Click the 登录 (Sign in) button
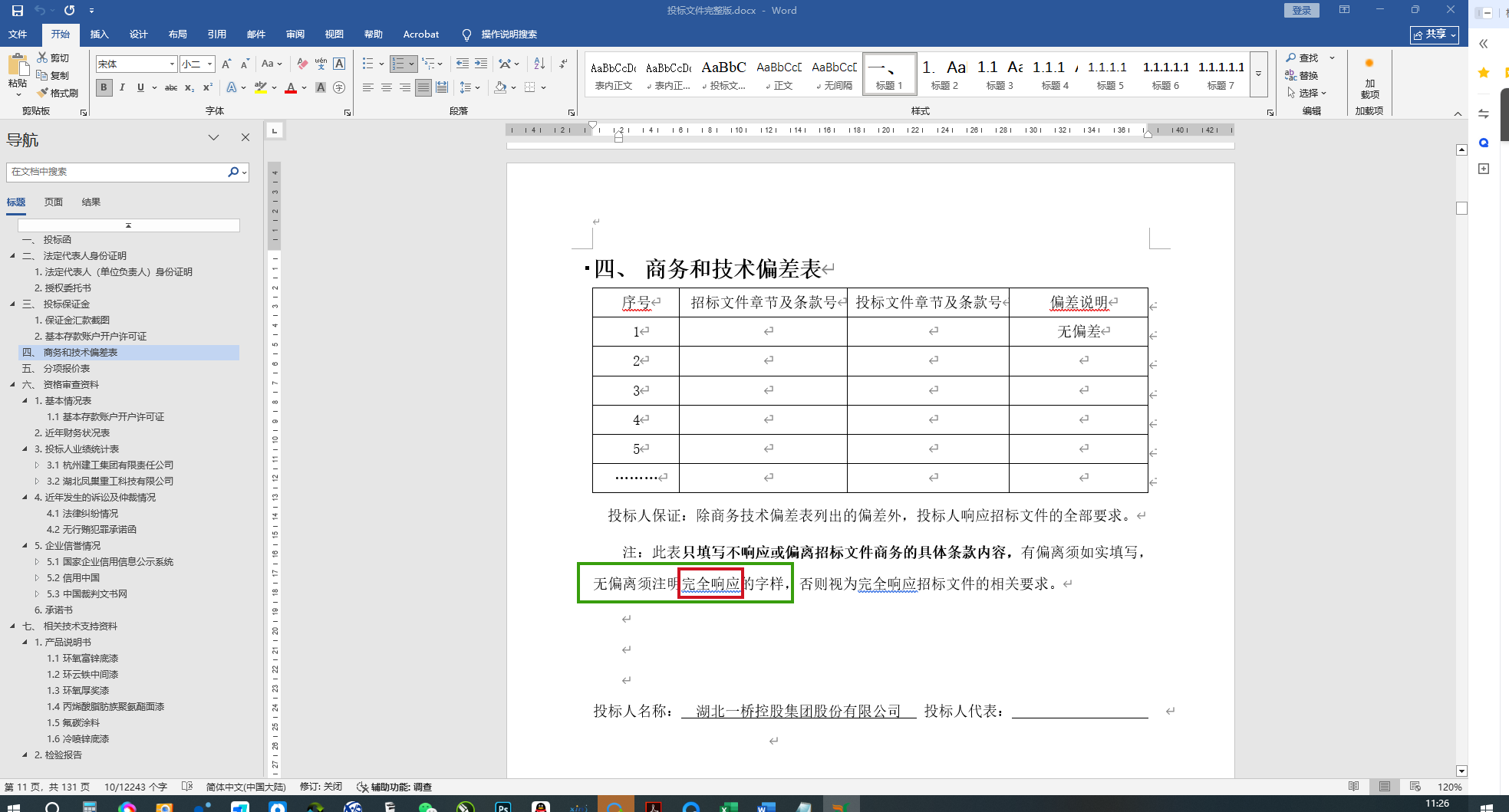Image resolution: width=1509 pixels, height=812 pixels. pos(1302,10)
